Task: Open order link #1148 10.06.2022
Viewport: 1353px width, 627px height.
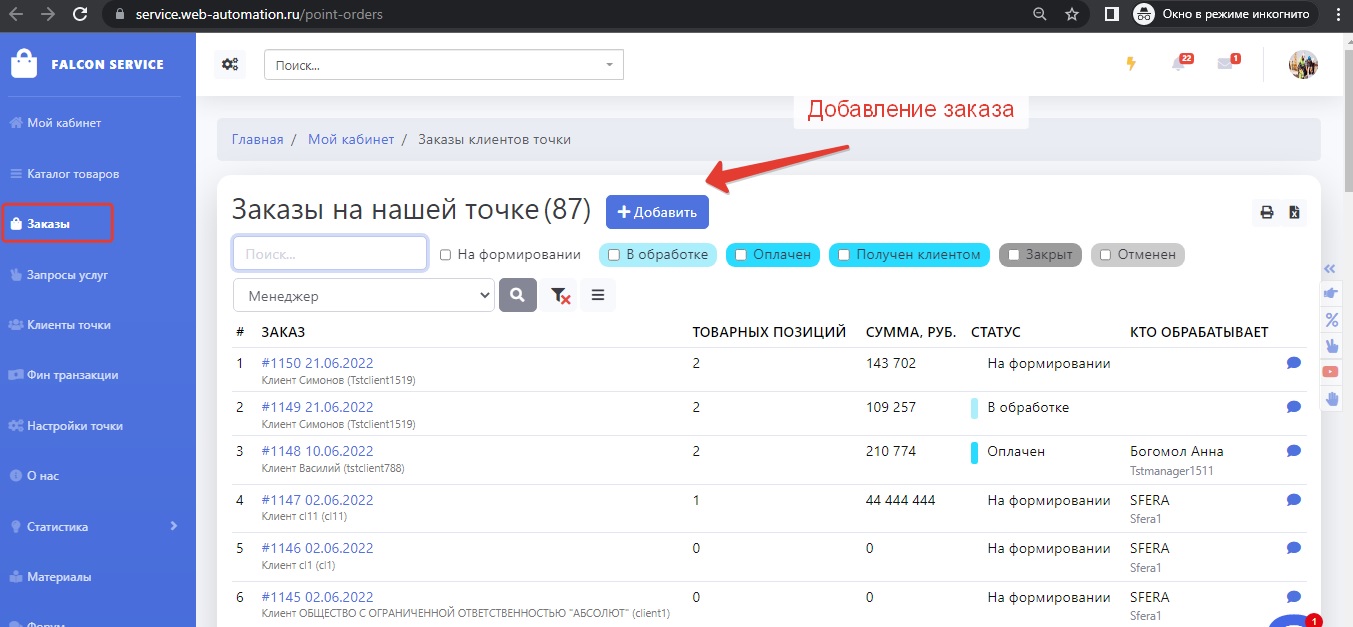Action: (x=317, y=451)
